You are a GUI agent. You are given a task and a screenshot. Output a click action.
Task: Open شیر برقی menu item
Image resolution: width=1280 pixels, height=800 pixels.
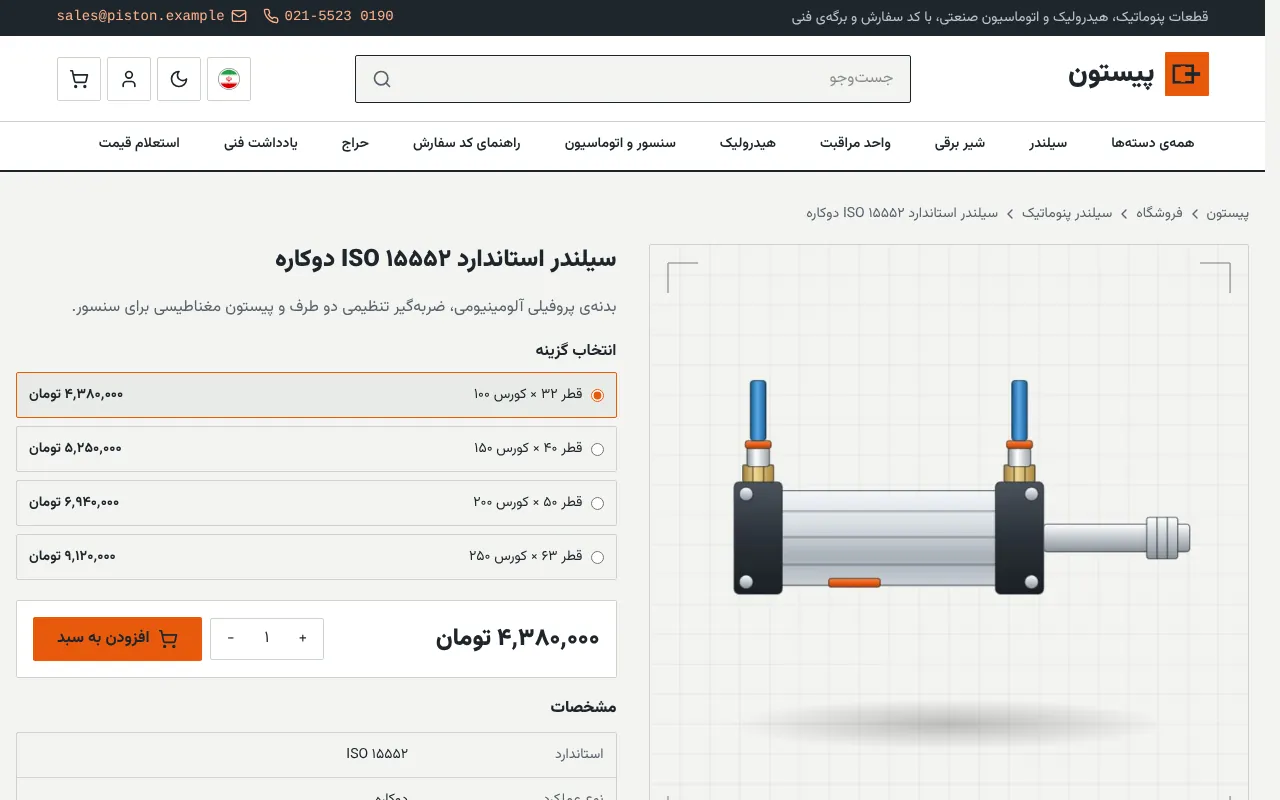coord(960,143)
